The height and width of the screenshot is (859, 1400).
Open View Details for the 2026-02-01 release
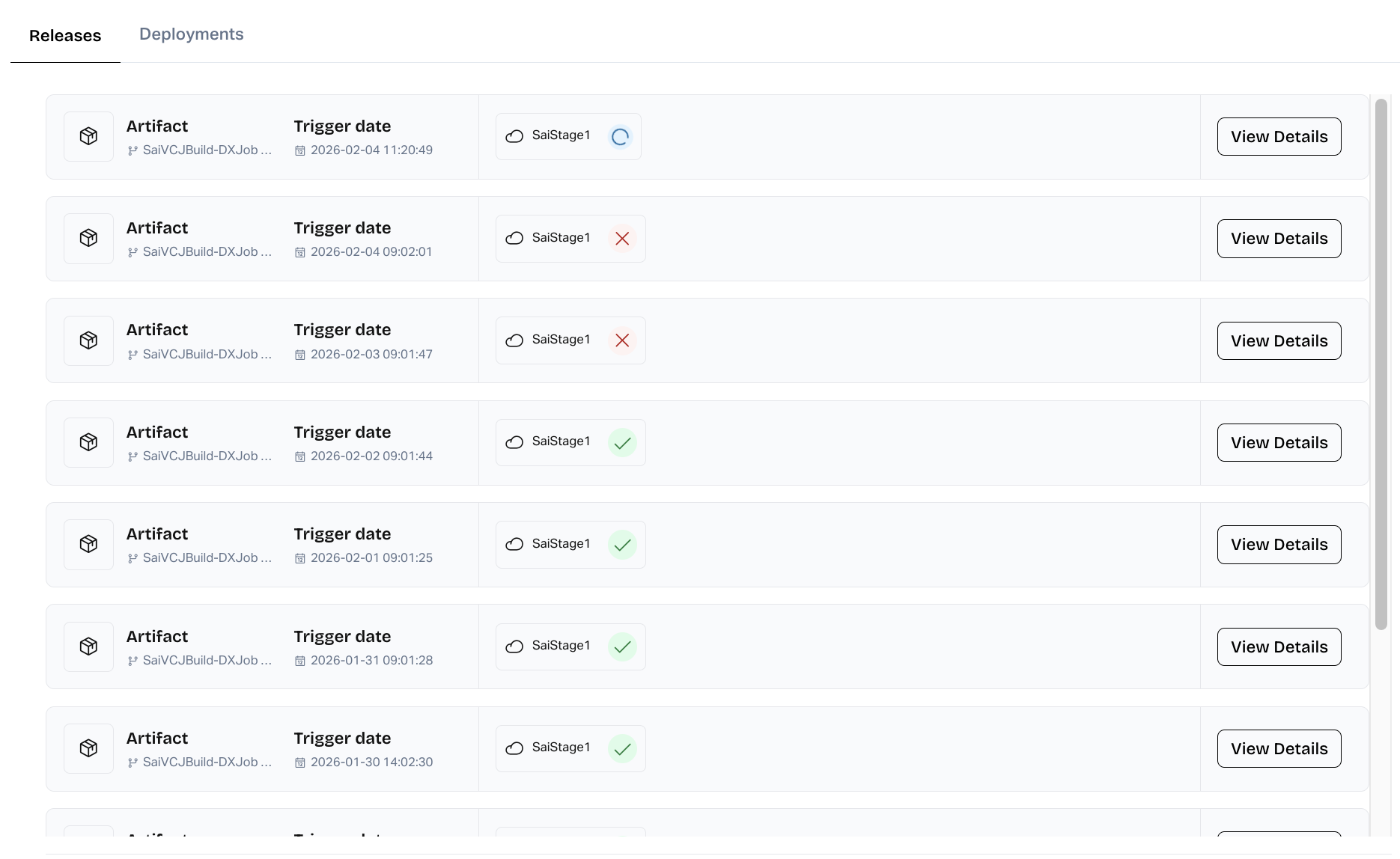pos(1279,545)
